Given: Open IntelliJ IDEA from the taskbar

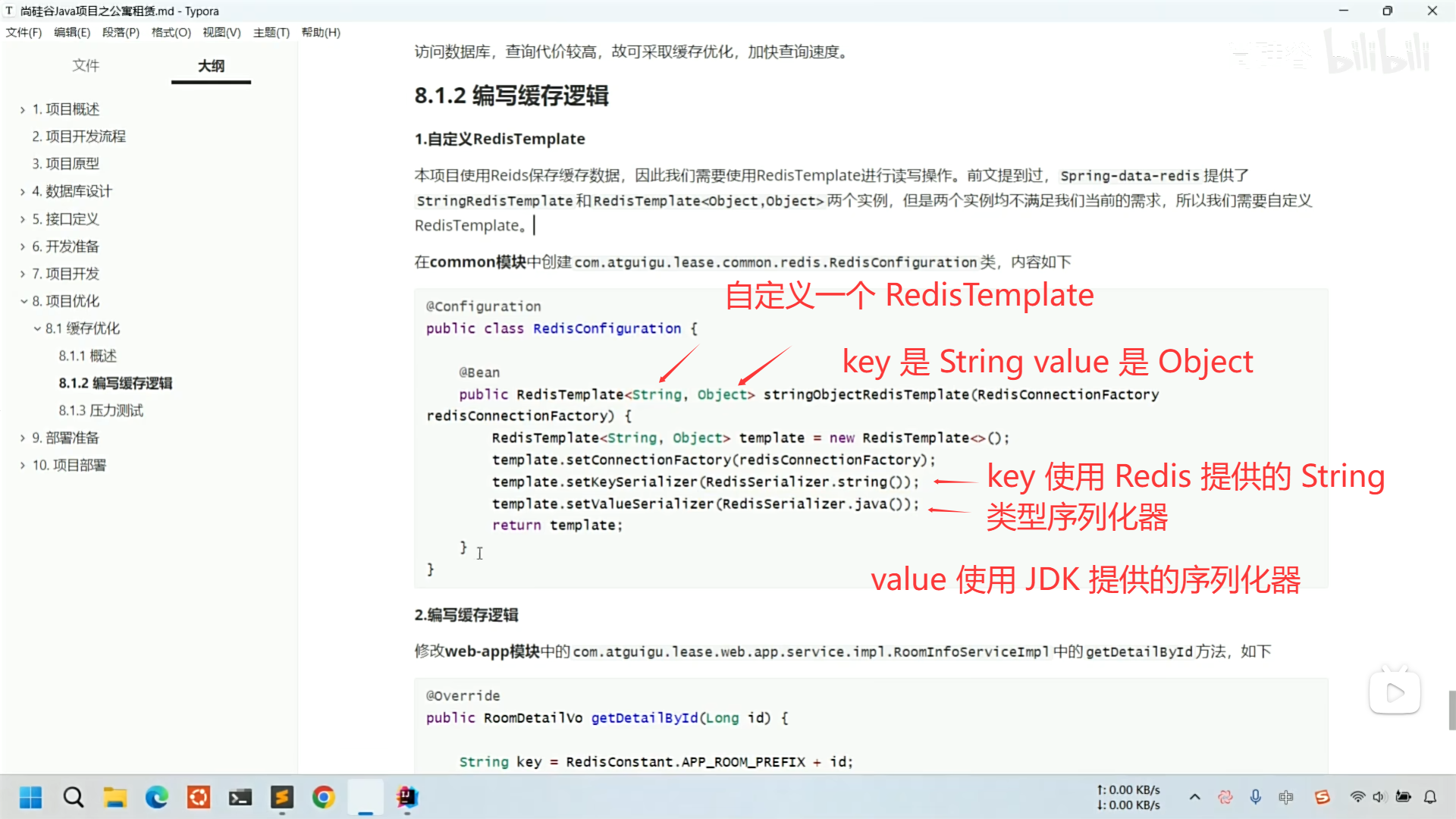Looking at the screenshot, I should (407, 797).
